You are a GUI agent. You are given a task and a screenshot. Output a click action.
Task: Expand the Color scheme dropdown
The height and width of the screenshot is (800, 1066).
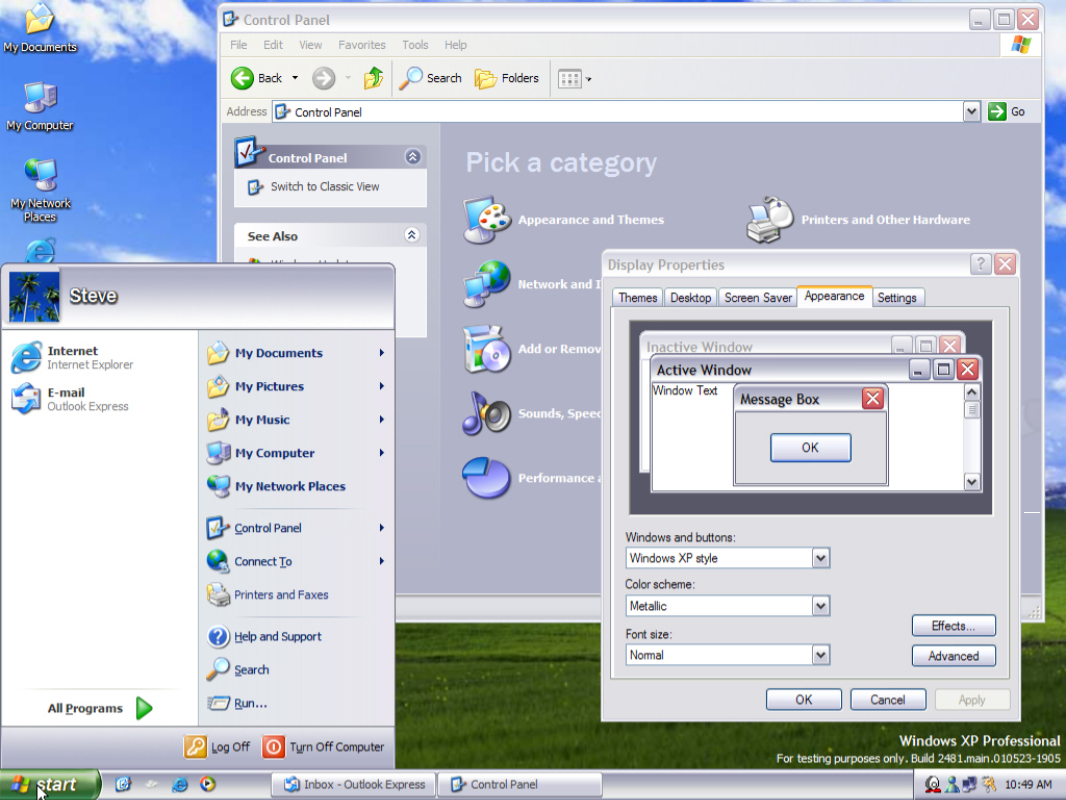[x=820, y=606]
